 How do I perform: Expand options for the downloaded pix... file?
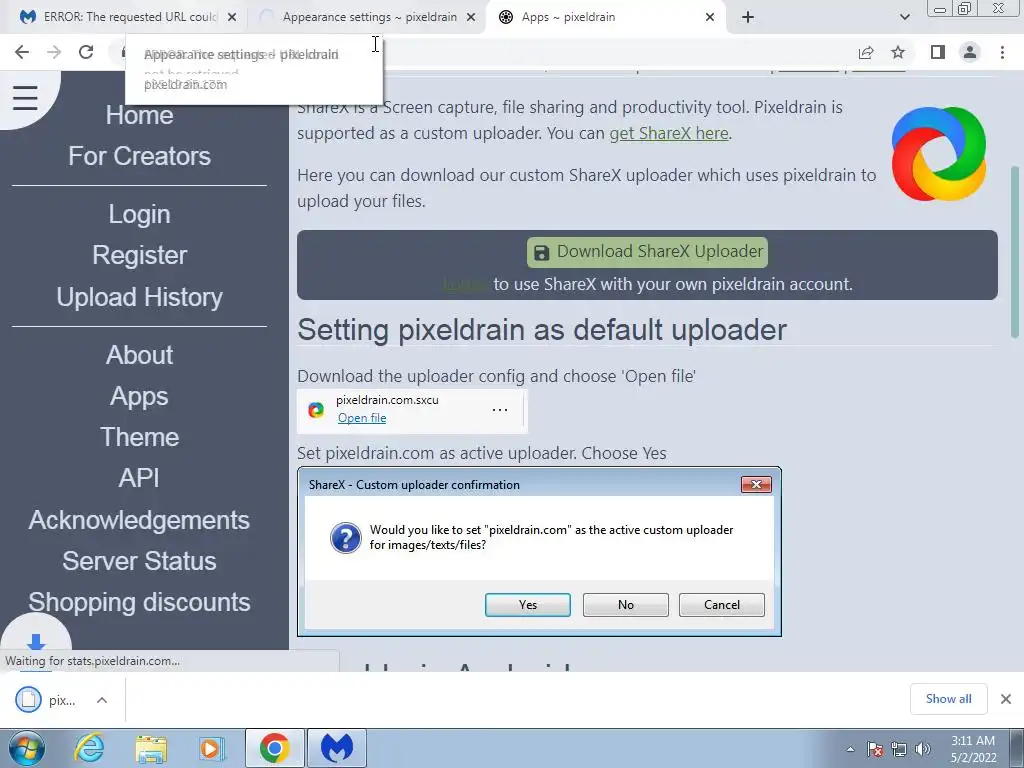coord(102,700)
